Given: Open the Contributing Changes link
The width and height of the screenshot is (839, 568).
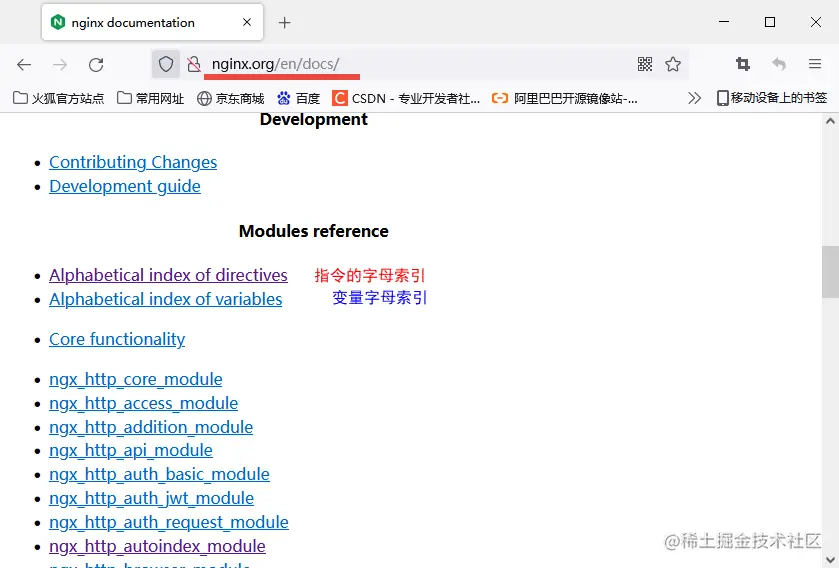Looking at the screenshot, I should coord(133,162).
